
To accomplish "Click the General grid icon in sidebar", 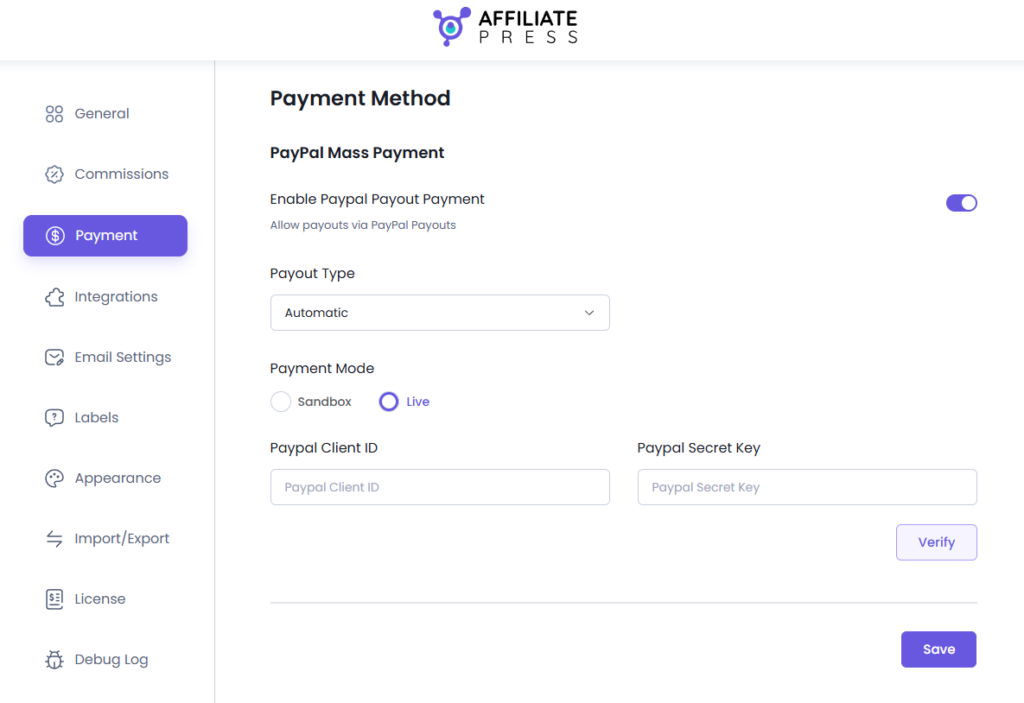I will 54,114.
